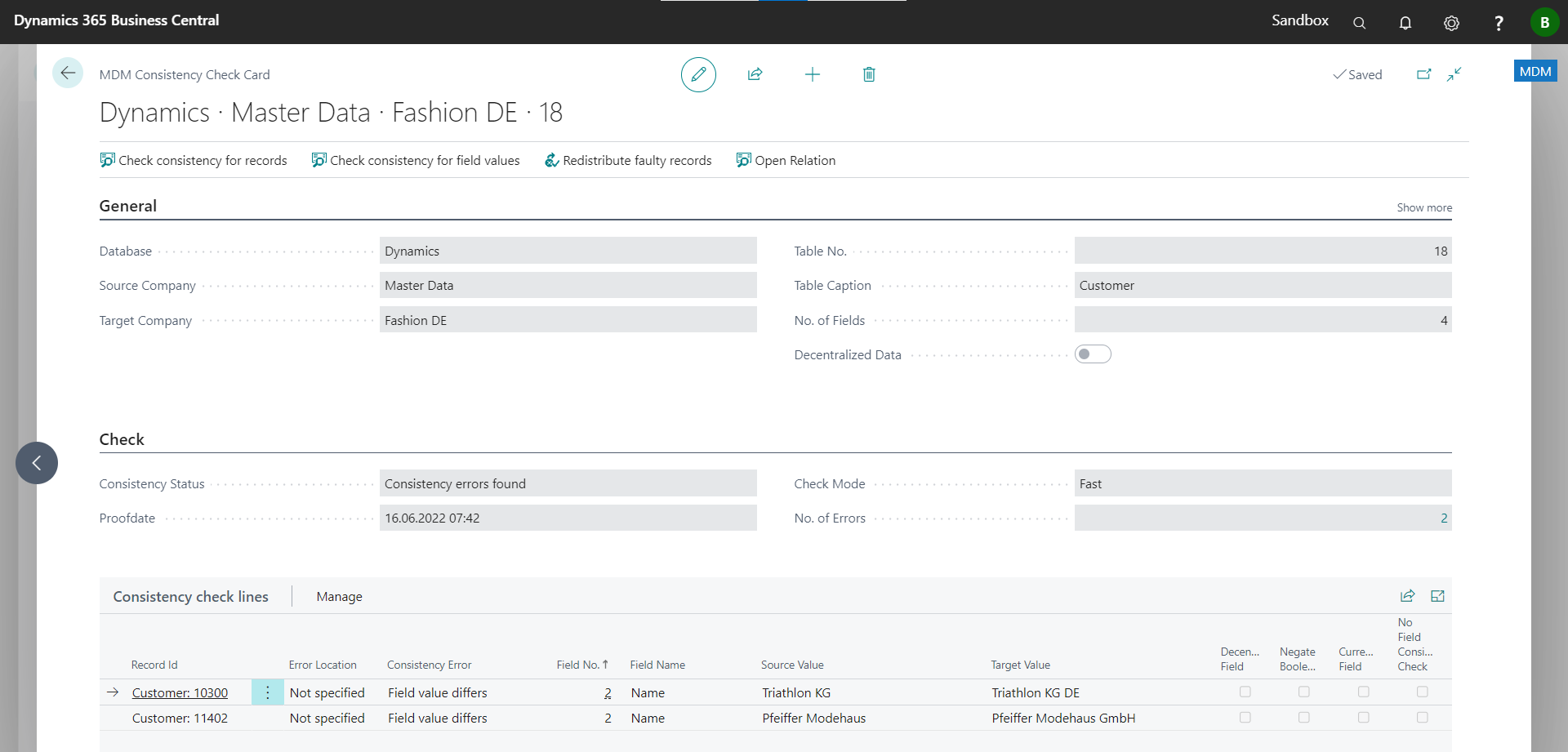Viewport: 1568px width, 752px height.
Task: Click Show more in General section
Action: click(1424, 207)
